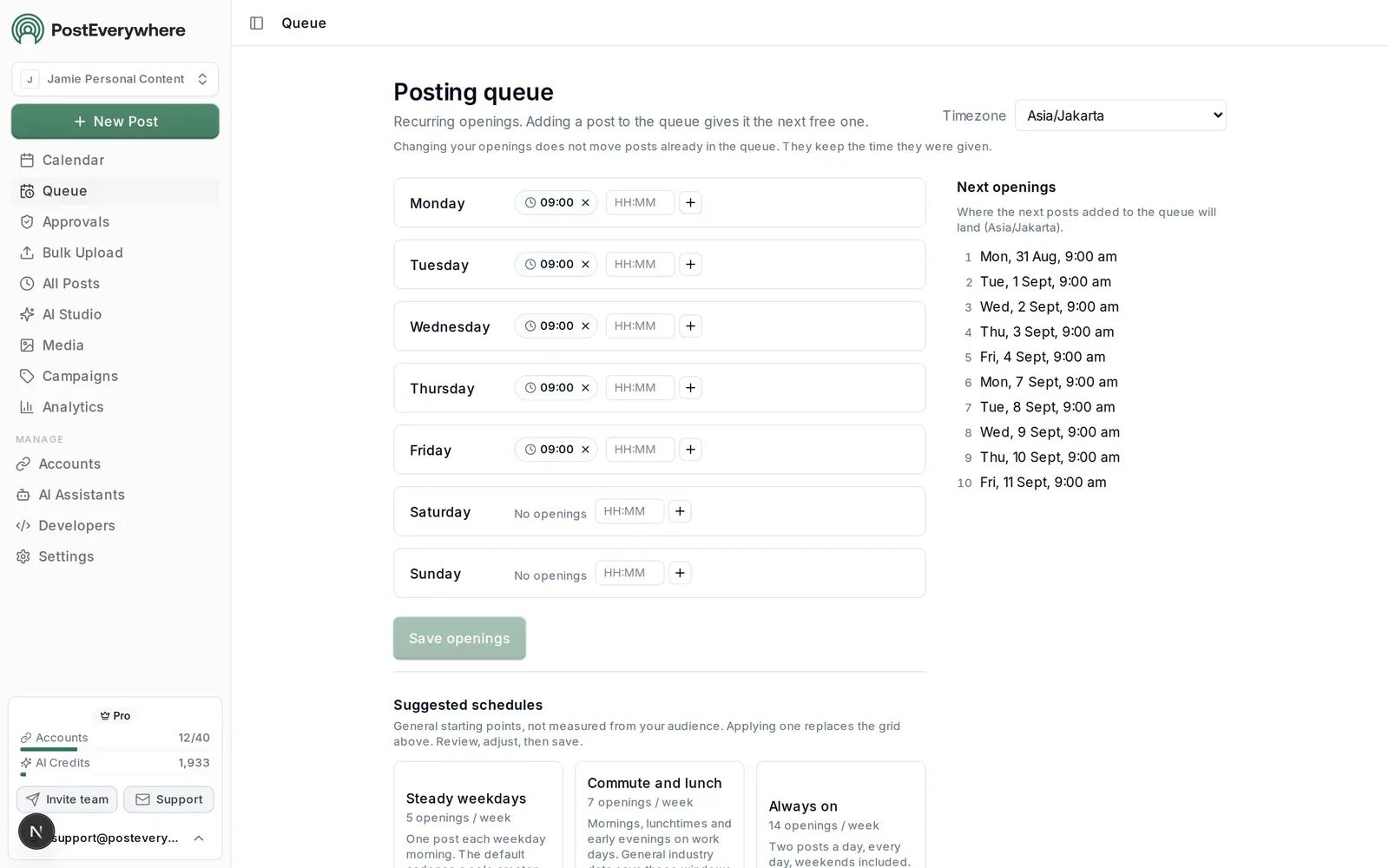Open Calendar in the sidebar

(x=115, y=160)
